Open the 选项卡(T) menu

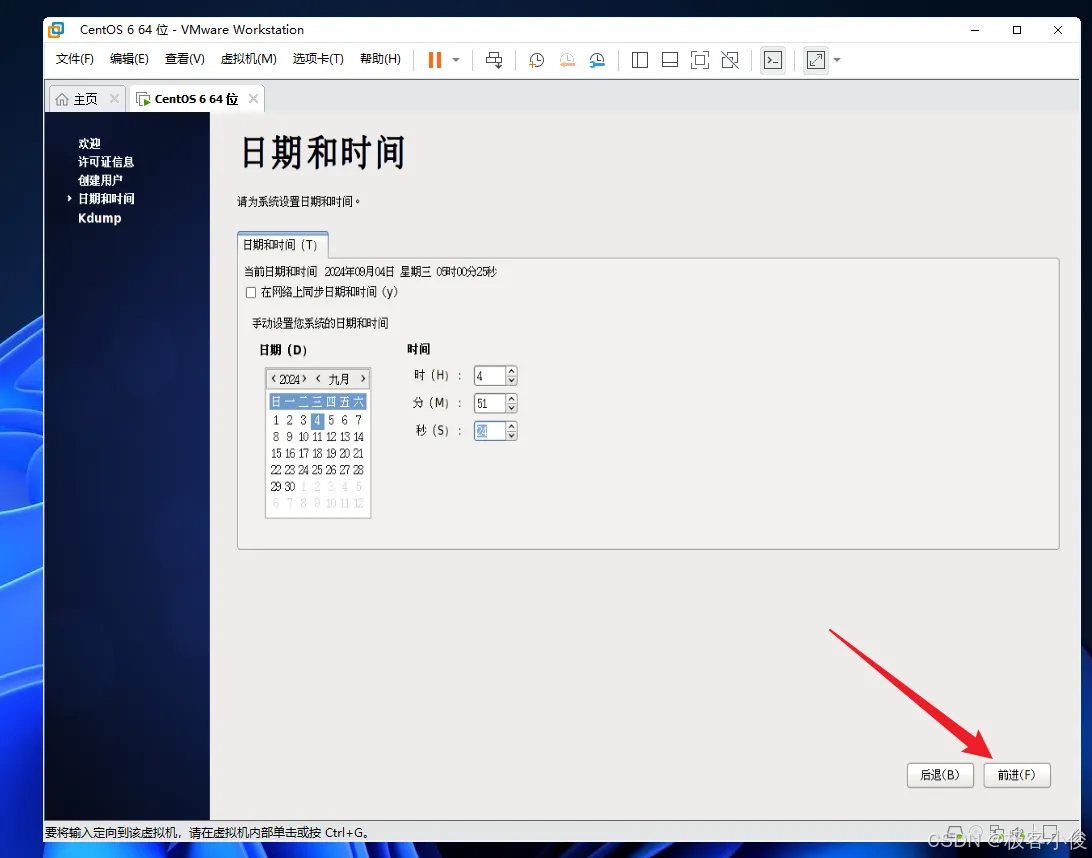[x=318, y=59]
